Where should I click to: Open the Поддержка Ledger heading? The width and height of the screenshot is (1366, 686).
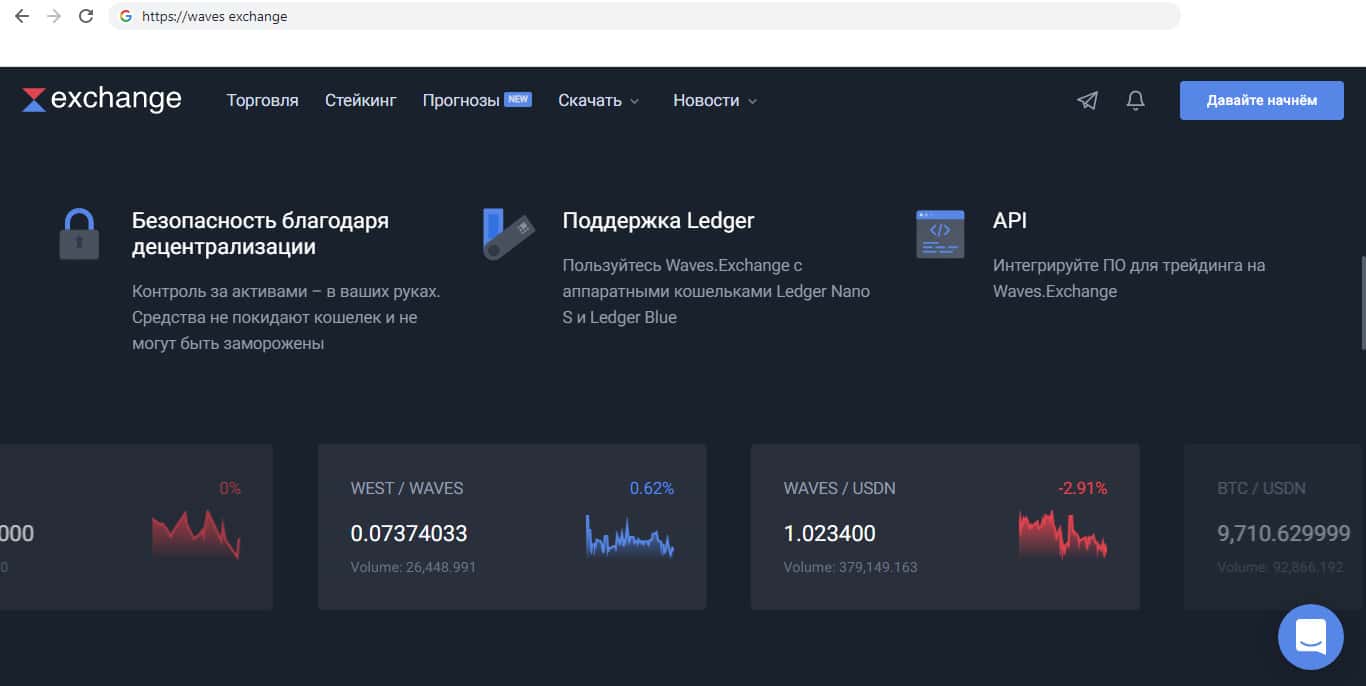(658, 221)
